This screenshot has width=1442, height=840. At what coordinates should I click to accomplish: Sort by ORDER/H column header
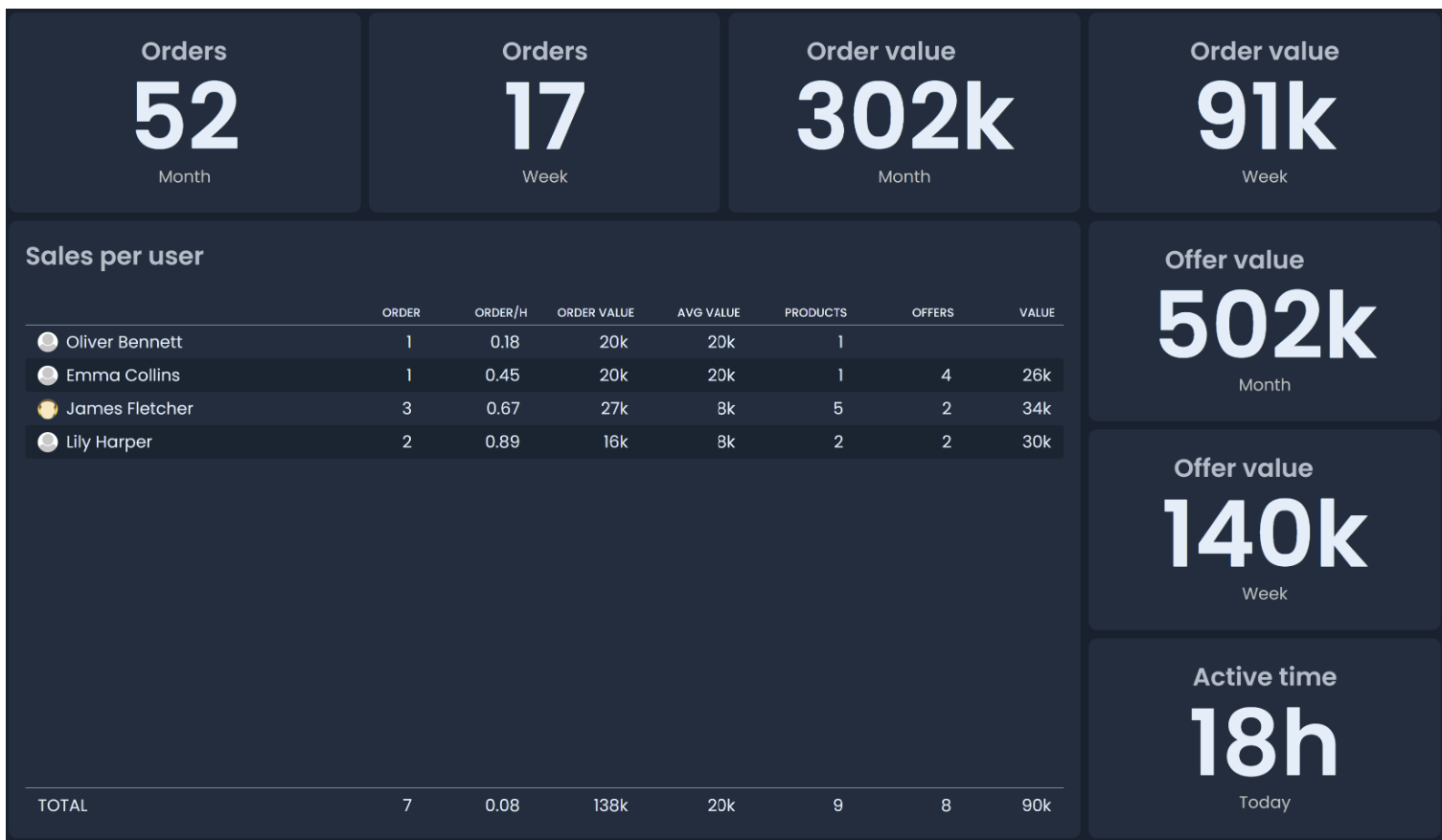[500, 312]
